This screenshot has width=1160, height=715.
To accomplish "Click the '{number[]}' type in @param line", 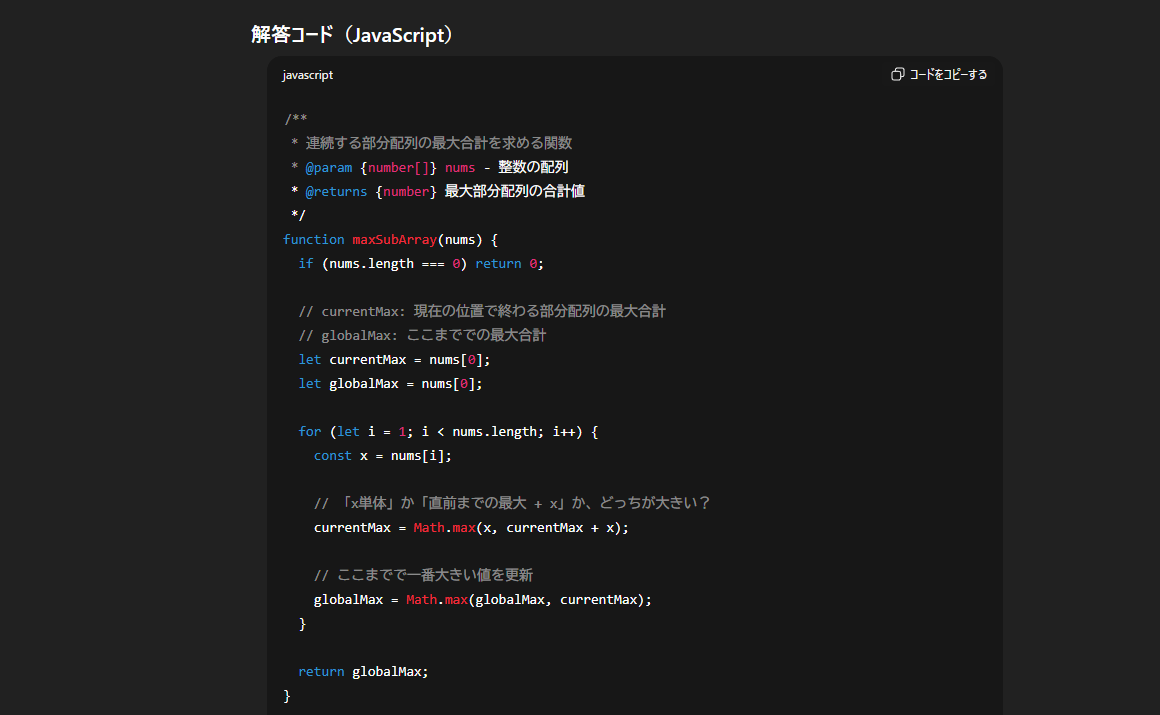I will [398, 167].
